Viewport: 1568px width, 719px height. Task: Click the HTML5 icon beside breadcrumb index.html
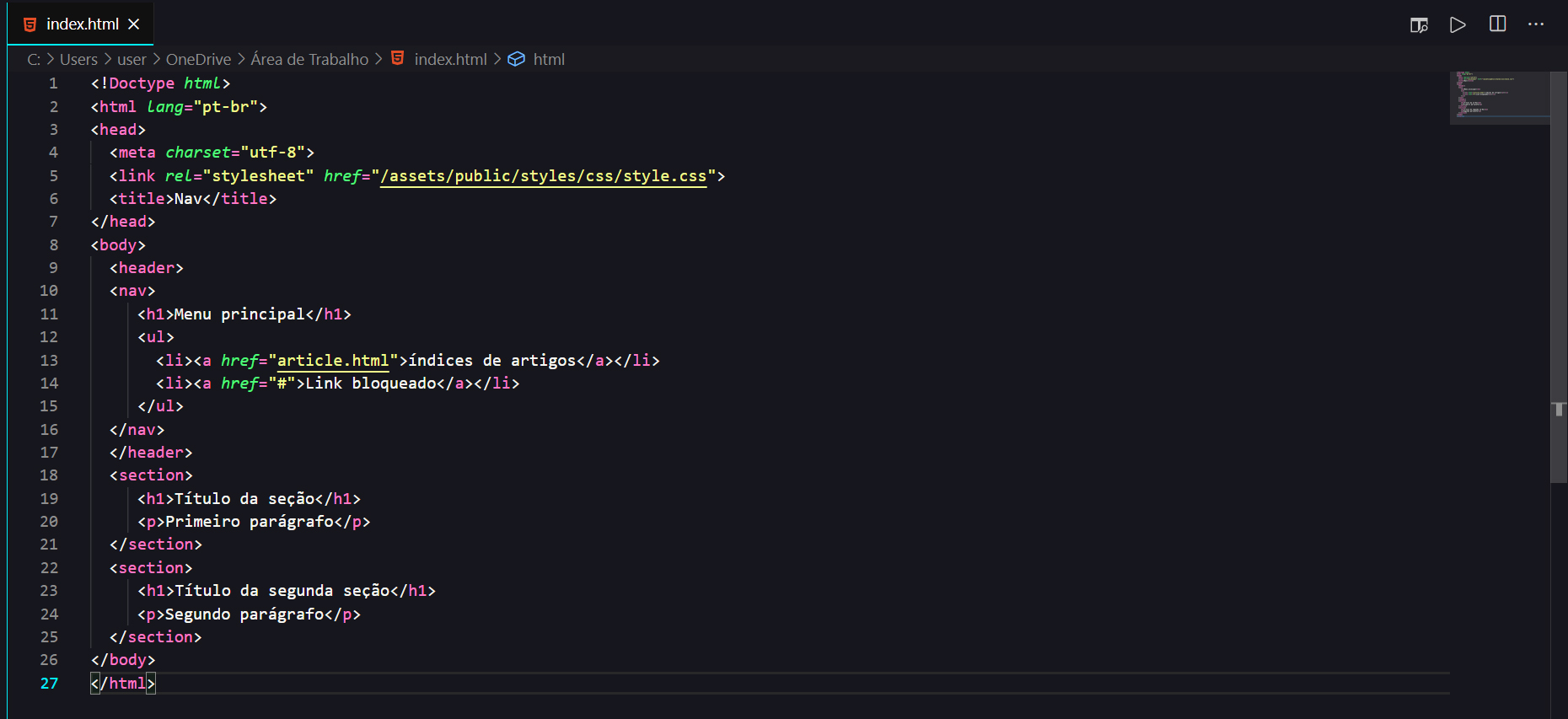click(x=398, y=58)
